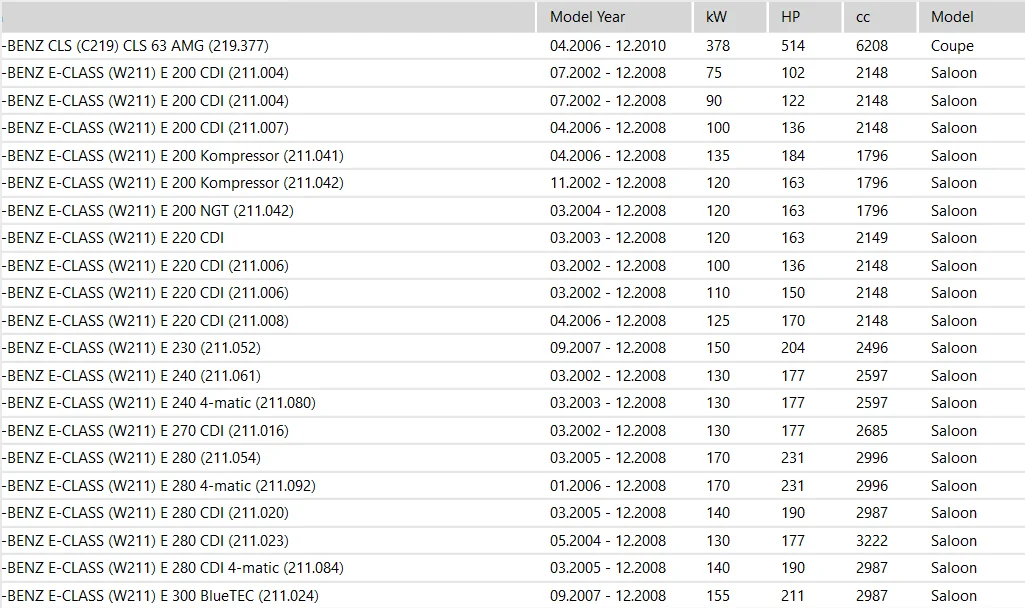Select the E 230 (211.052) row
The width and height of the screenshot is (1025, 608).
click(x=512, y=348)
